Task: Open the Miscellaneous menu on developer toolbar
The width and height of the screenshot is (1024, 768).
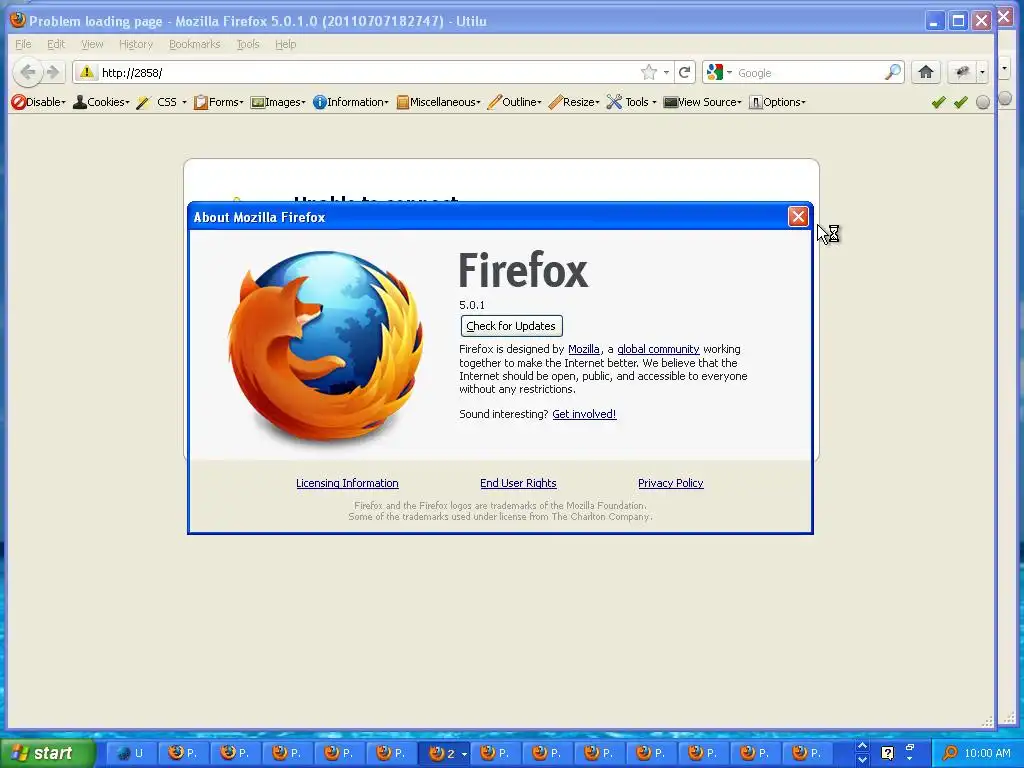Action: tap(438, 102)
